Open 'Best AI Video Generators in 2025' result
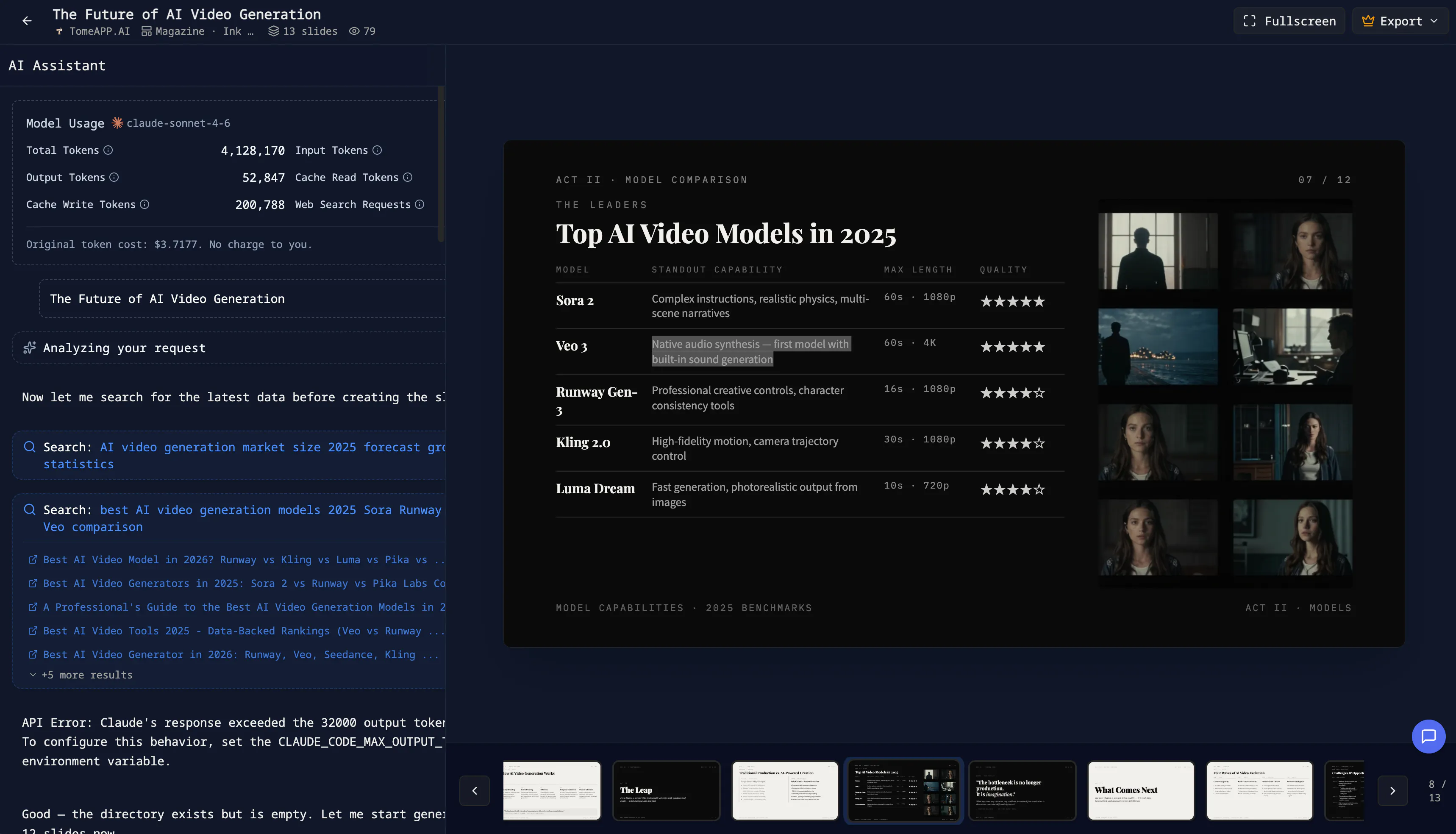Screen dimensions: 1456x834 point(244,583)
